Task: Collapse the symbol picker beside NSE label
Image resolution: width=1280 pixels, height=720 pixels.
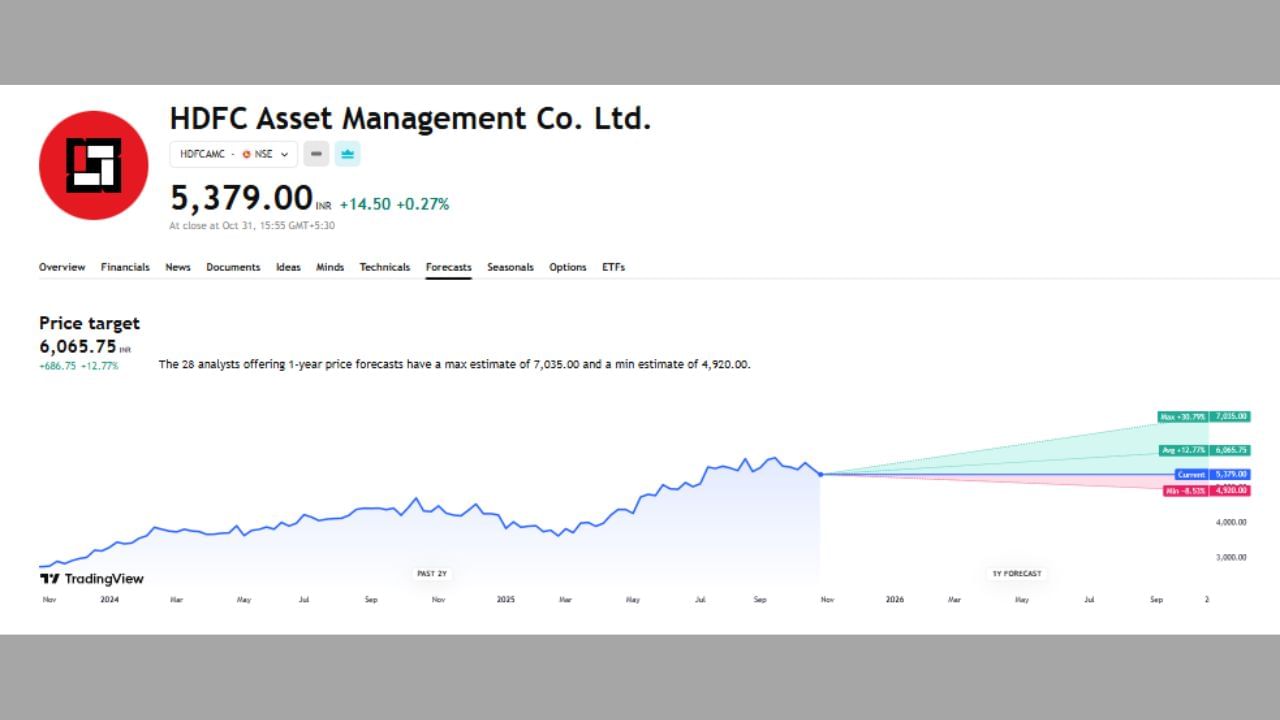Action: [x=286, y=154]
